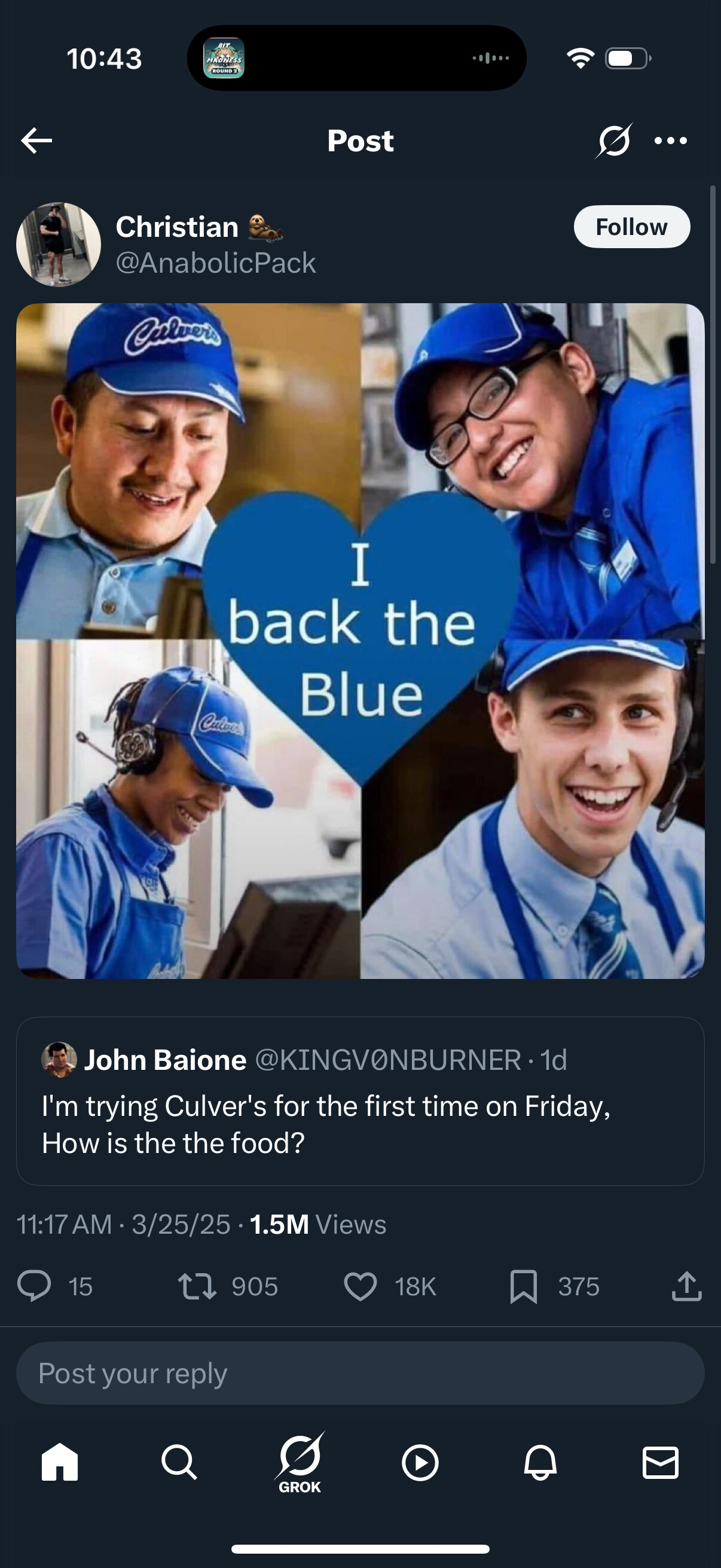This screenshot has height=1568, width=721.
Task: Open the share upload icon
Action: coord(687,1286)
